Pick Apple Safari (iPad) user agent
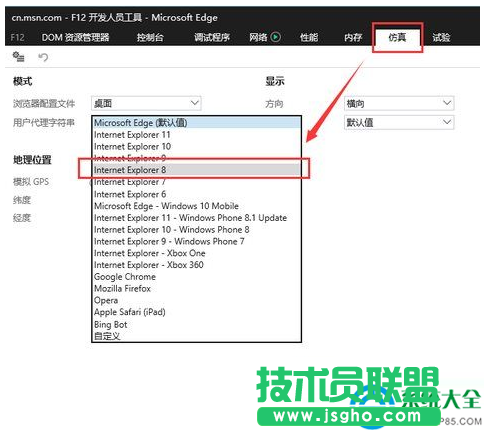The image size is (484, 432). click(x=197, y=312)
